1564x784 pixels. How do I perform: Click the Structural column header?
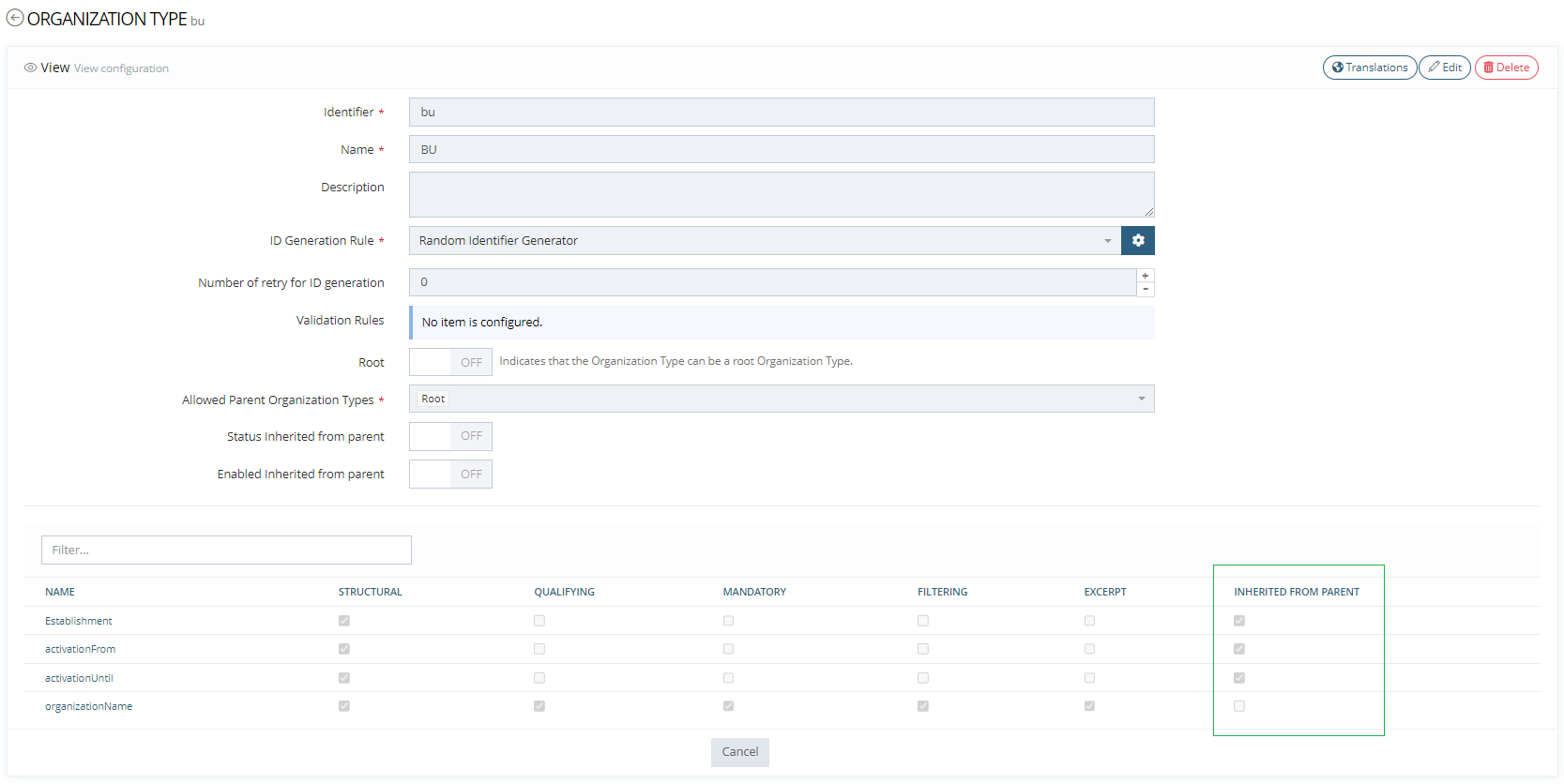(x=370, y=592)
